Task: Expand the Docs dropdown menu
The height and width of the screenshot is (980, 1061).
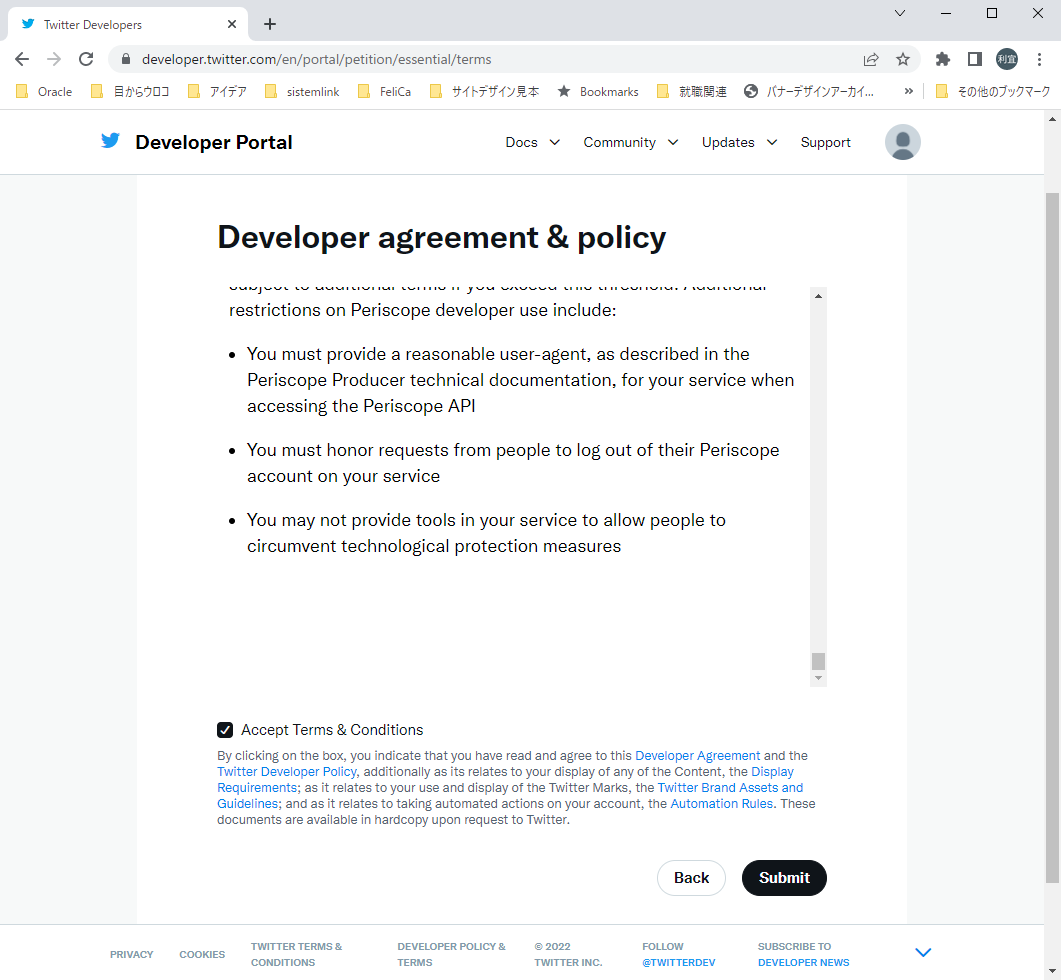Action: [x=533, y=142]
